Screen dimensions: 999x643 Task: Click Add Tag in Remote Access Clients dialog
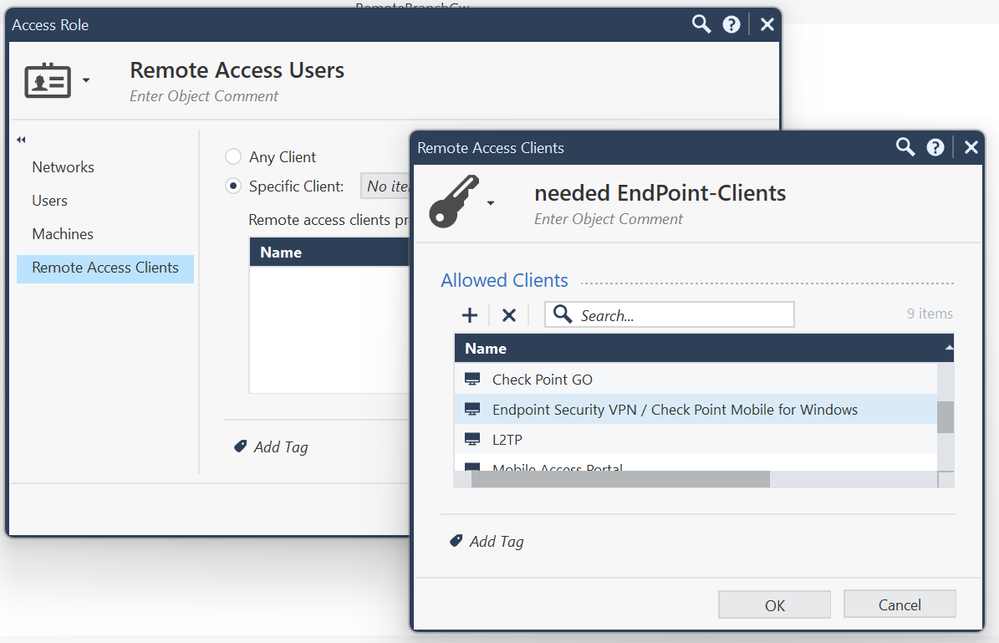click(x=496, y=541)
